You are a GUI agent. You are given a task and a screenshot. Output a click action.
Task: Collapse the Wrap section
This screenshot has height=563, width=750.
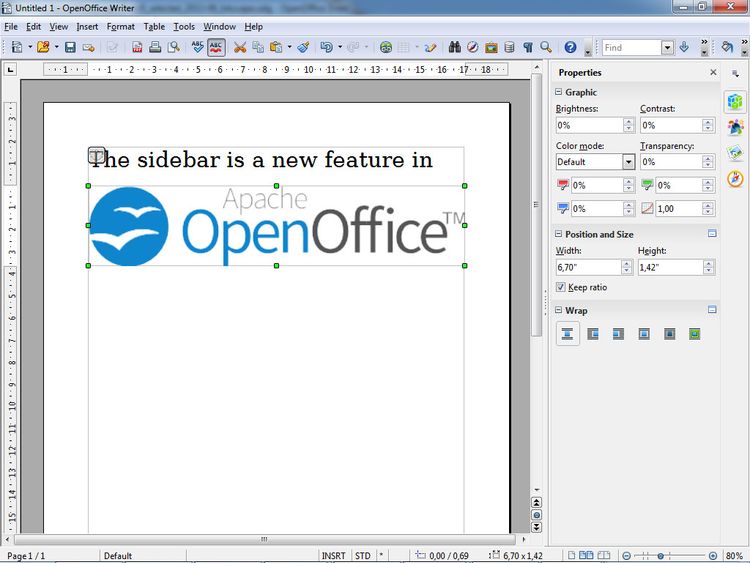[558, 309]
